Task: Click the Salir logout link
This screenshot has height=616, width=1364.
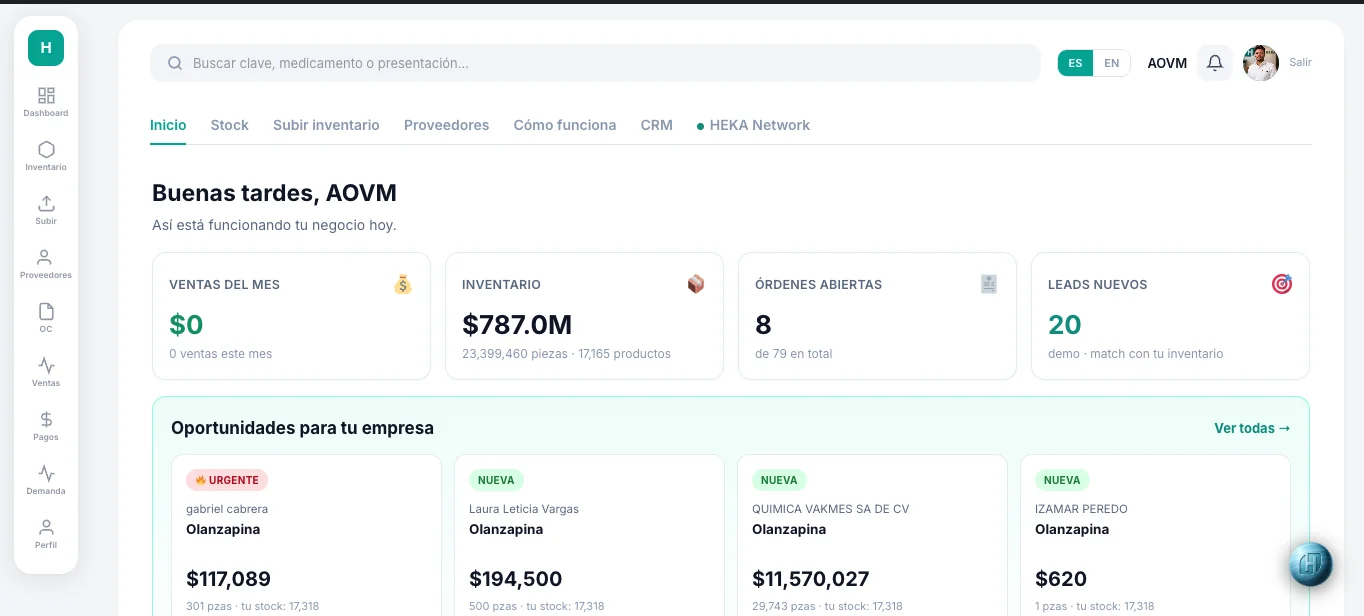Action: pos(1300,62)
